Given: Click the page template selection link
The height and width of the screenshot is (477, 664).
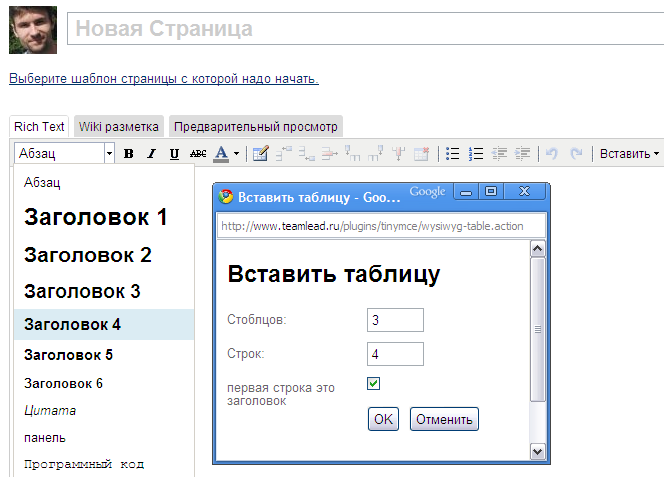Looking at the screenshot, I should [164, 78].
